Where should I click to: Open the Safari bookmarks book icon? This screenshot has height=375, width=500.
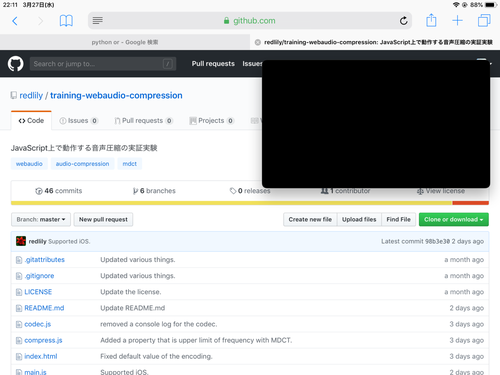click(66, 21)
